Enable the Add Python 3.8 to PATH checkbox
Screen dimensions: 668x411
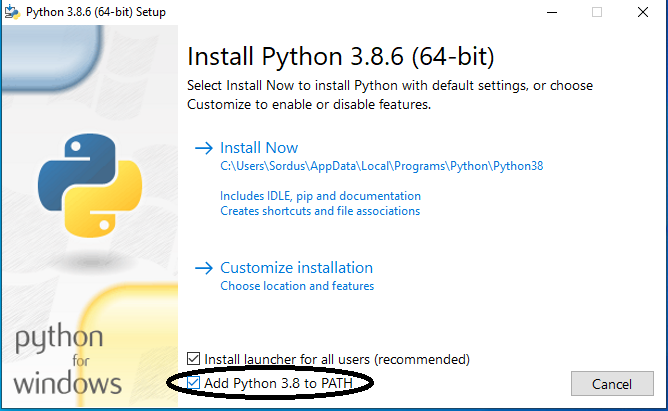point(194,383)
